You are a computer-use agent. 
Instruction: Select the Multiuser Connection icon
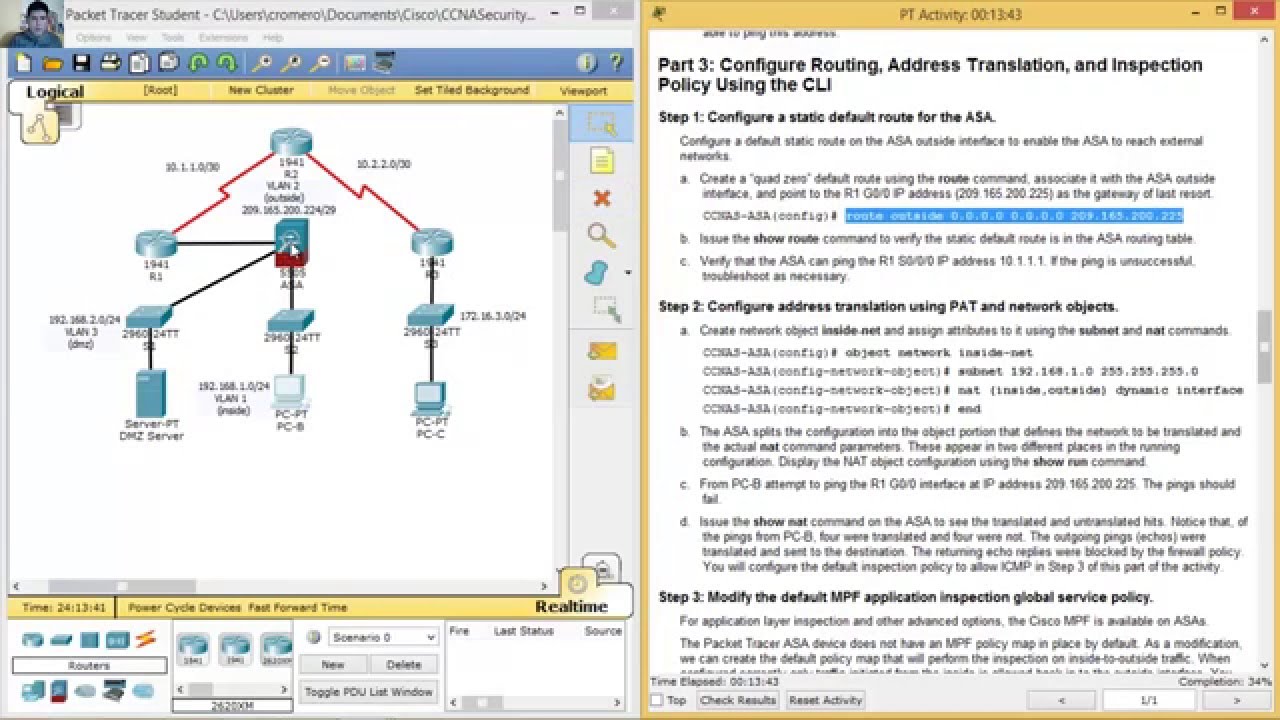point(143,691)
